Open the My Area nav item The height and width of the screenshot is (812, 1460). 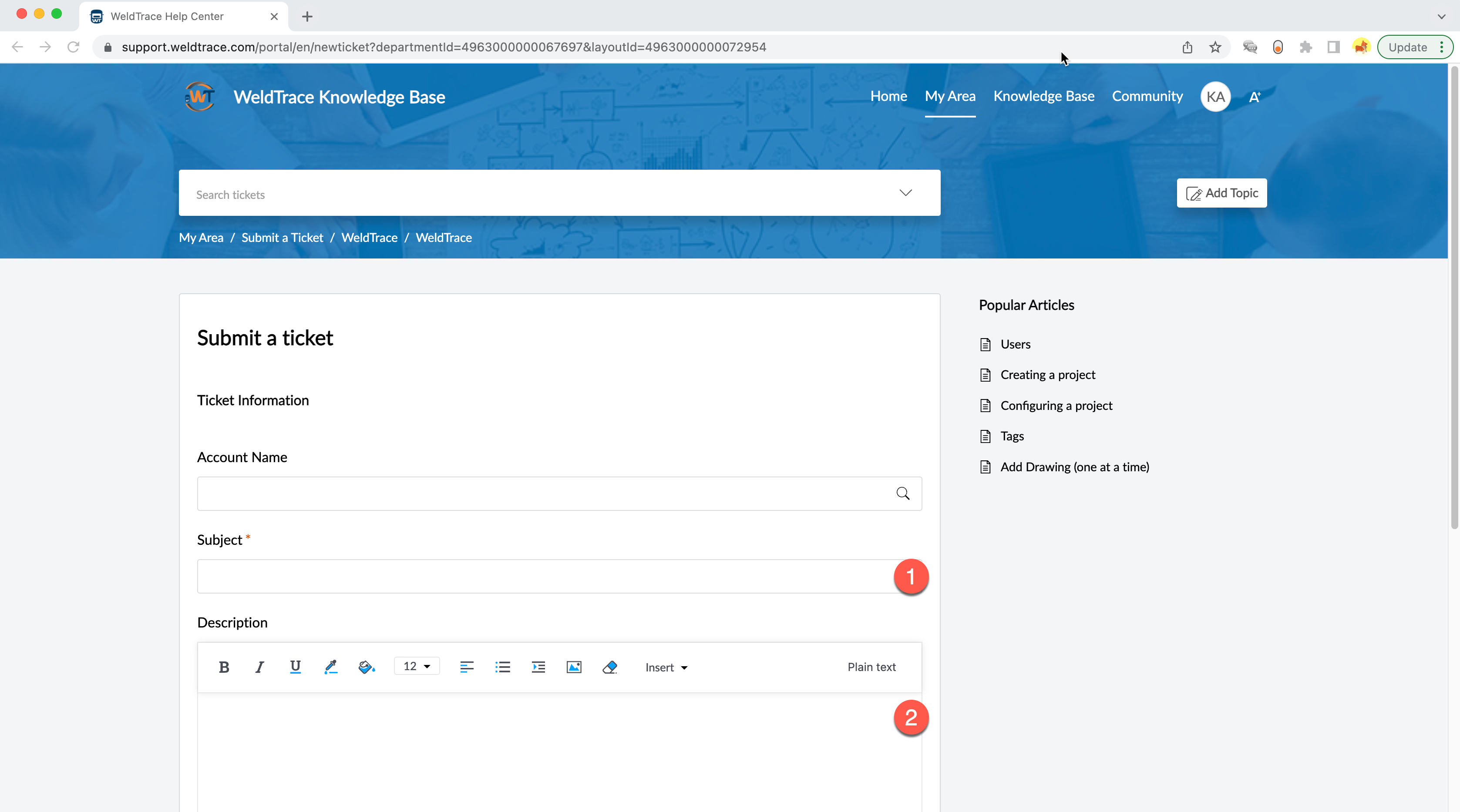(950, 96)
